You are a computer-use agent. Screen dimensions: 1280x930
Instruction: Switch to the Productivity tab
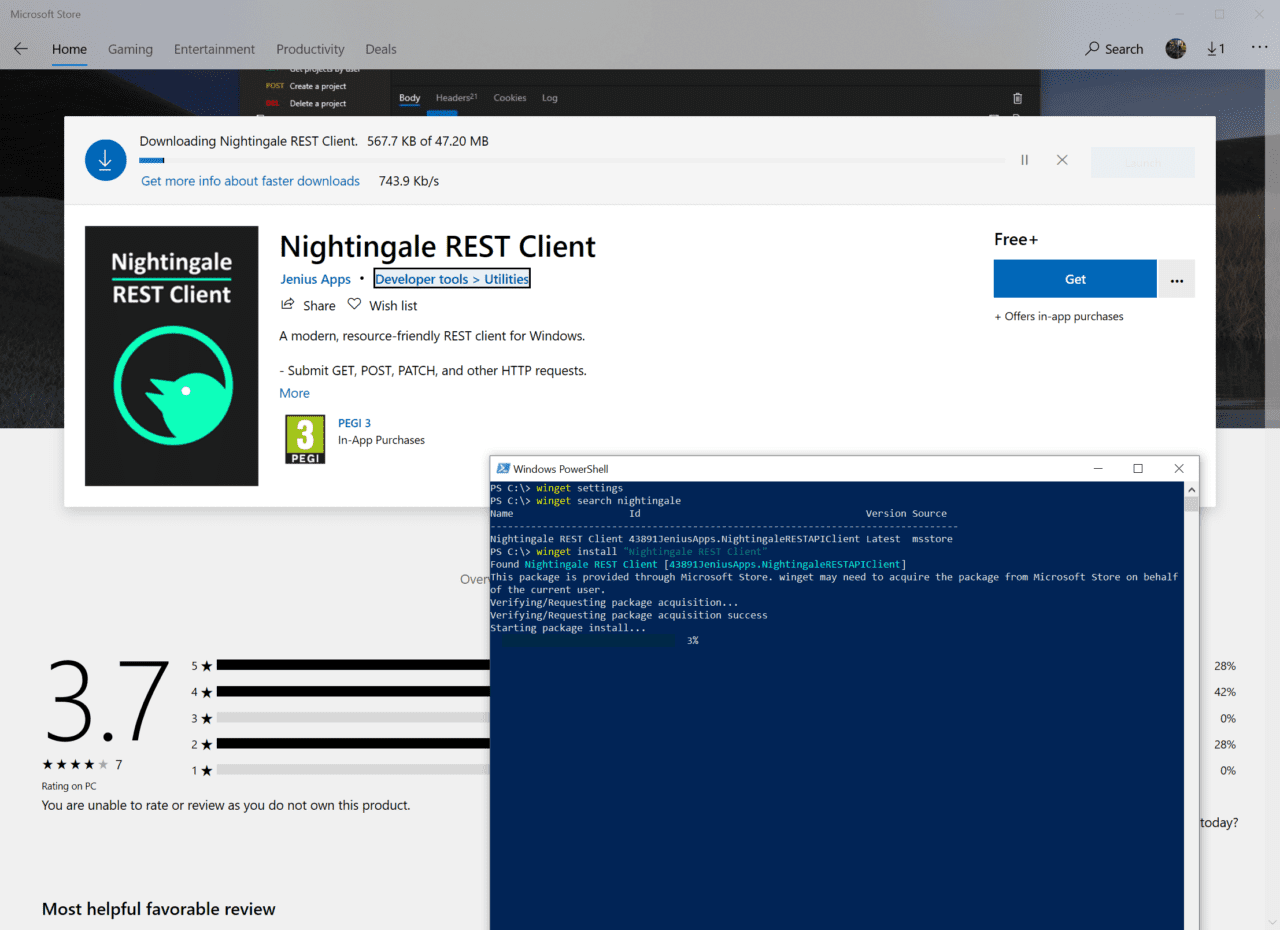[310, 49]
